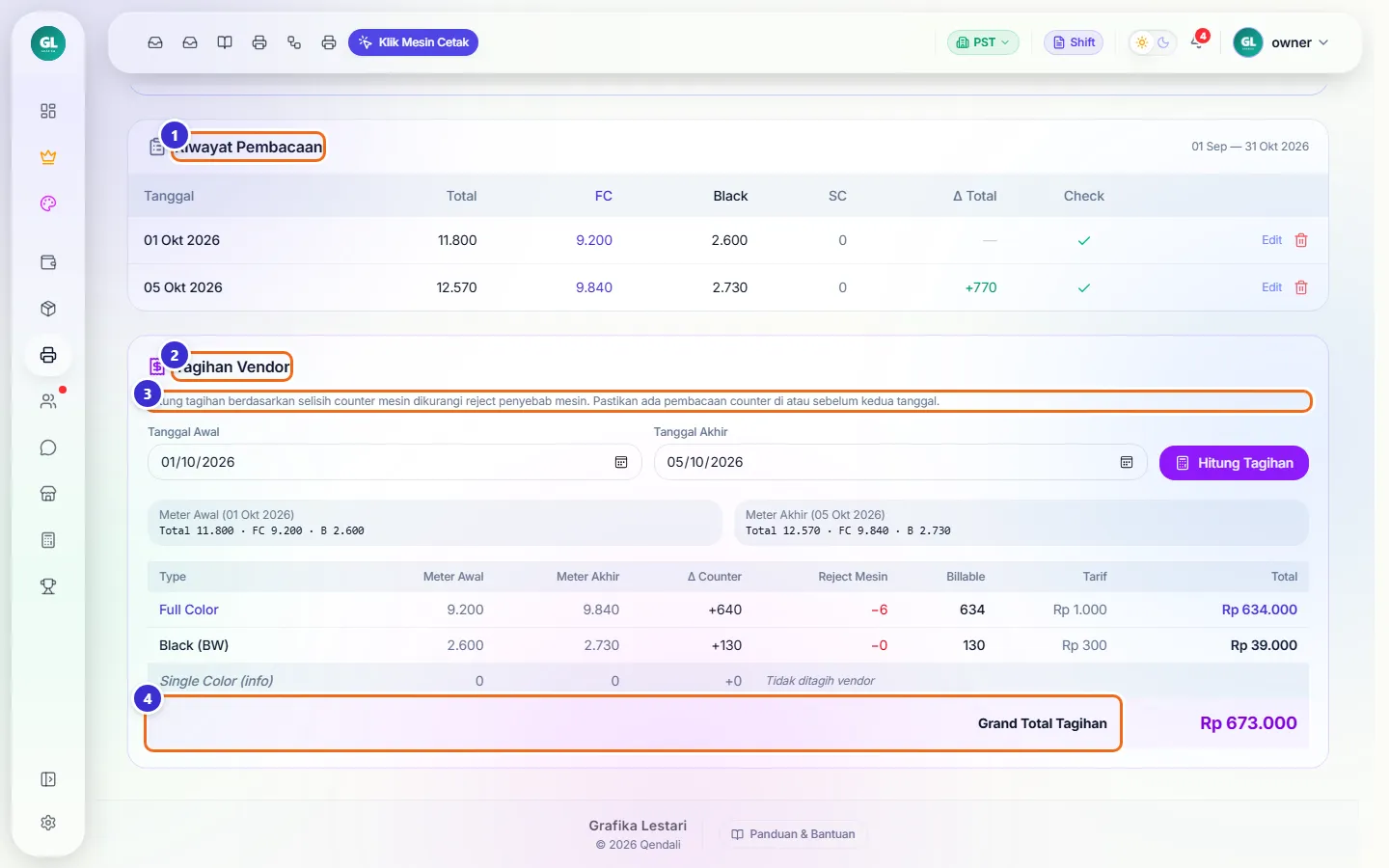Delete the 05 Okt 2026 reading row
The height and width of the screenshot is (868, 1389).
[x=1301, y=287]
